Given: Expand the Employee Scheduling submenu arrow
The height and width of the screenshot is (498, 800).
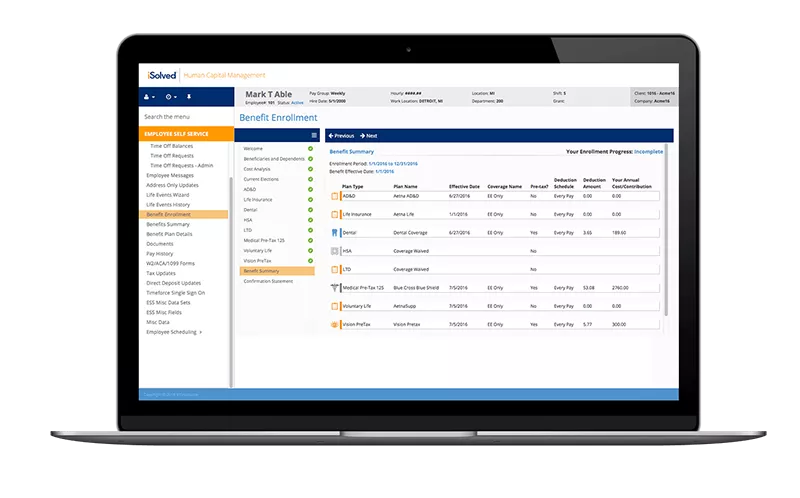Looking at the screenshot, I should tap(201, 332).
